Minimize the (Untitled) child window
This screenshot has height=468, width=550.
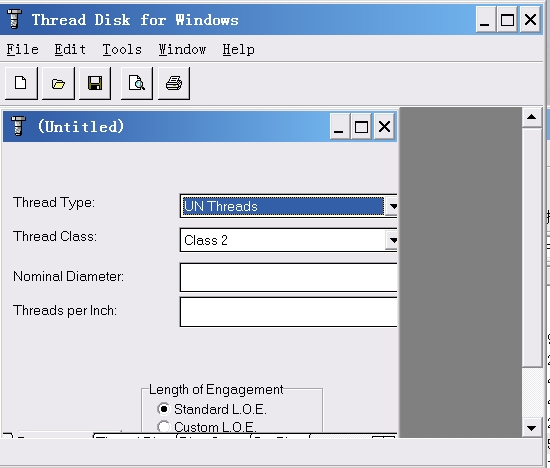point(339,127)
